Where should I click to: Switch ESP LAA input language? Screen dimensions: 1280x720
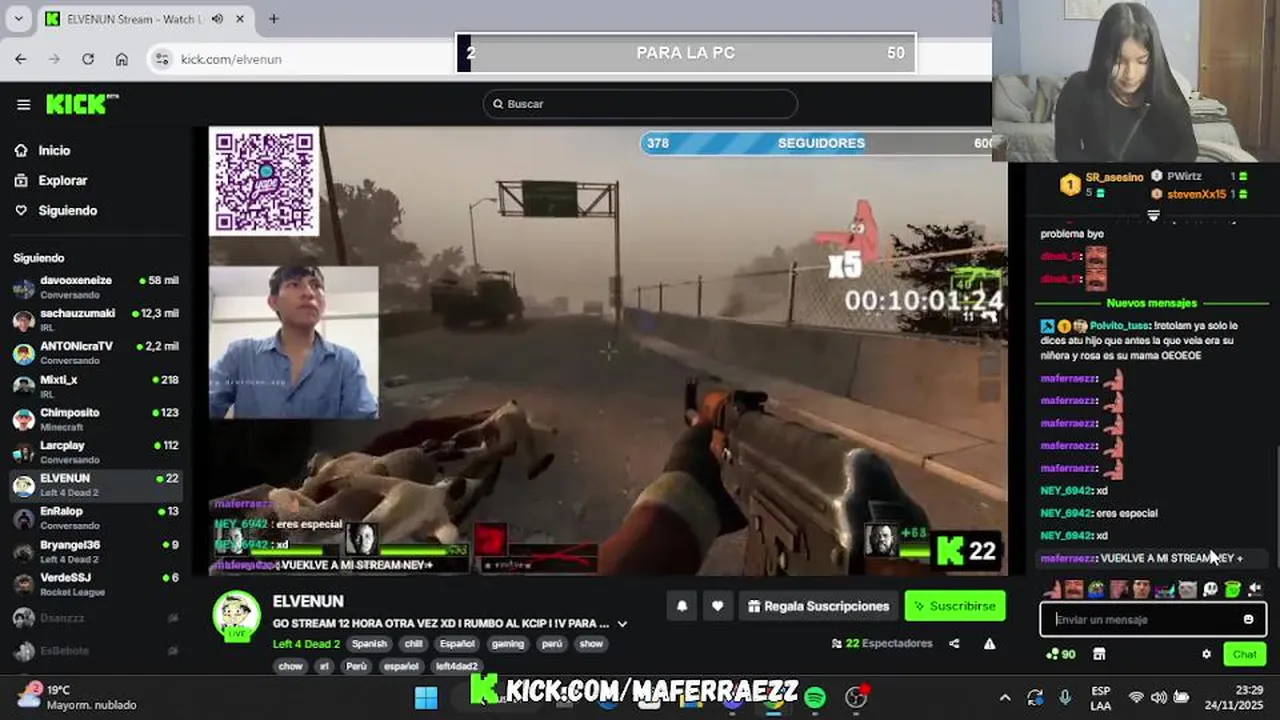[1101, 697]
